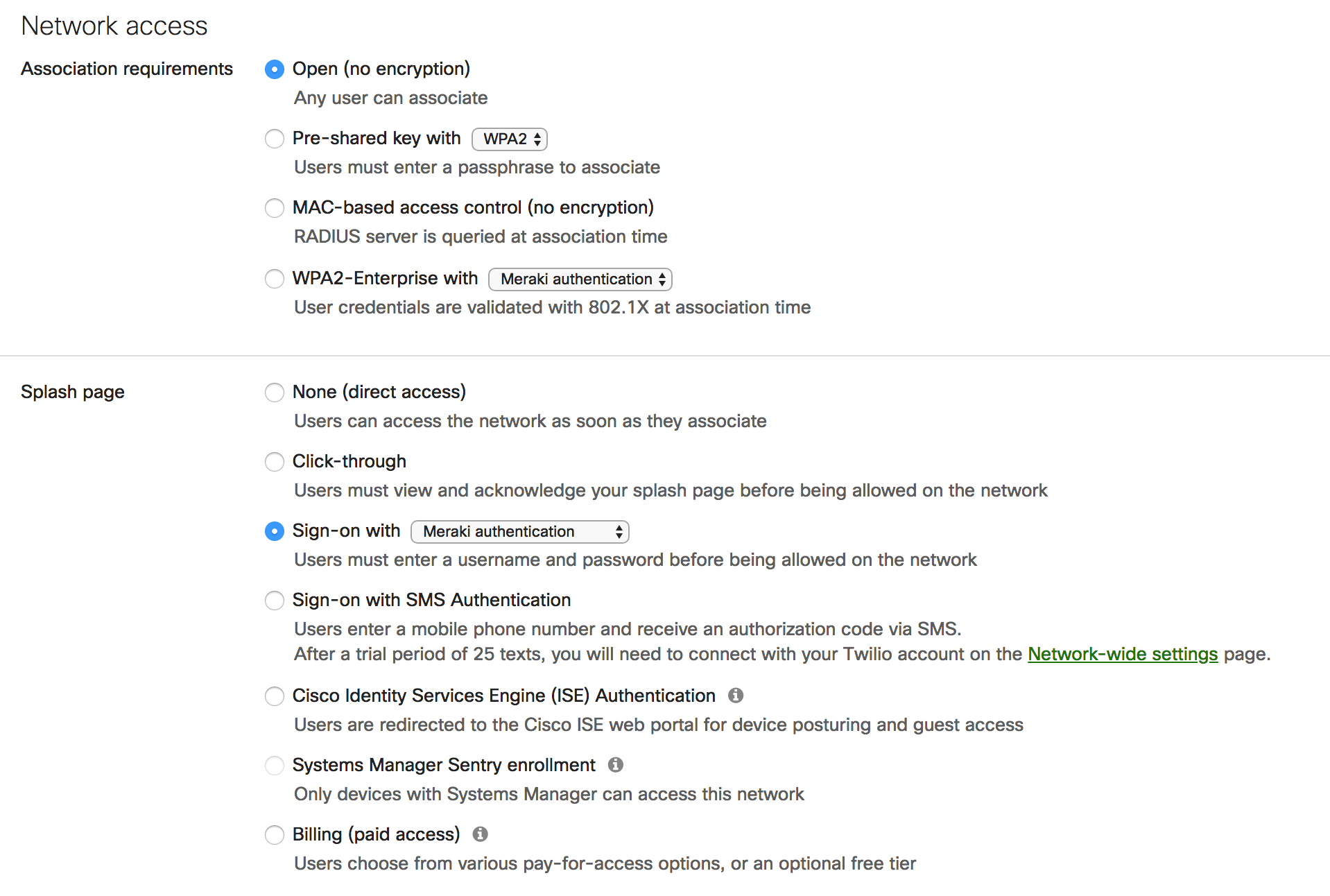
Task: Open Sign-on with Meraki authentication dropdown
Action: (x=520, y=531)
